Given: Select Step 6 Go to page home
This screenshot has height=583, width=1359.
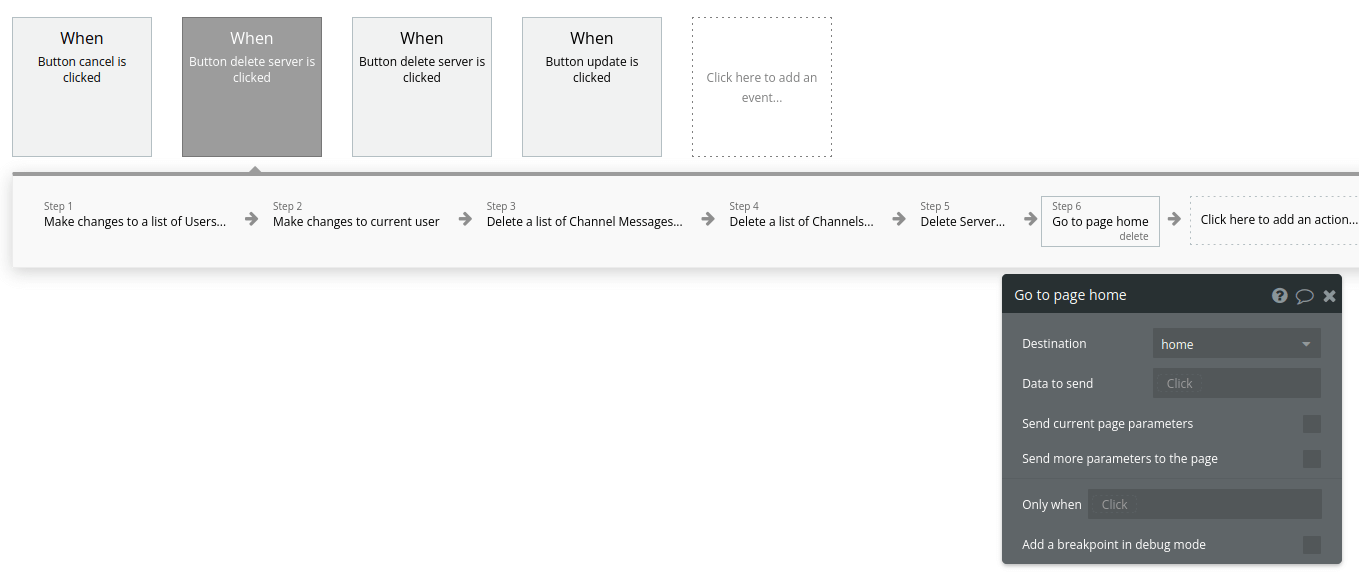Looking at the screenshot, I should tap(1100, 220).
